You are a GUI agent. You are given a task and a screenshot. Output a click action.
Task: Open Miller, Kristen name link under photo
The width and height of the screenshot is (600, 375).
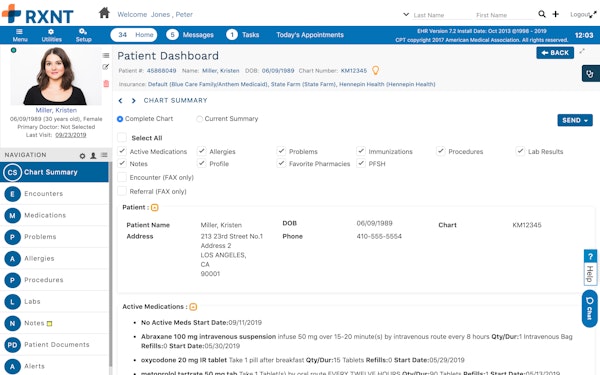click(56, 110)
